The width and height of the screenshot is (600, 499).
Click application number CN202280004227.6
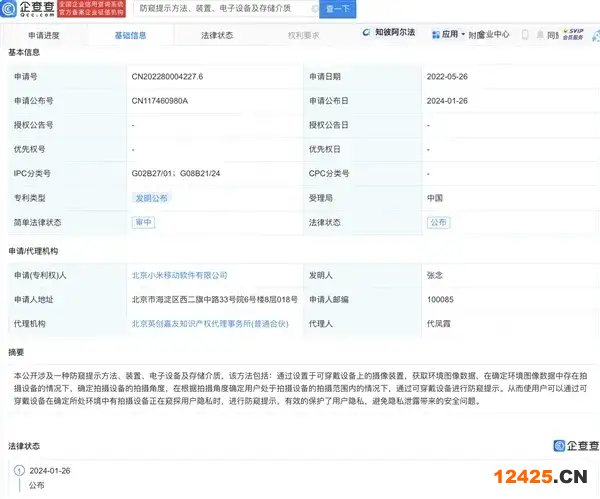[x=167, y=77]
